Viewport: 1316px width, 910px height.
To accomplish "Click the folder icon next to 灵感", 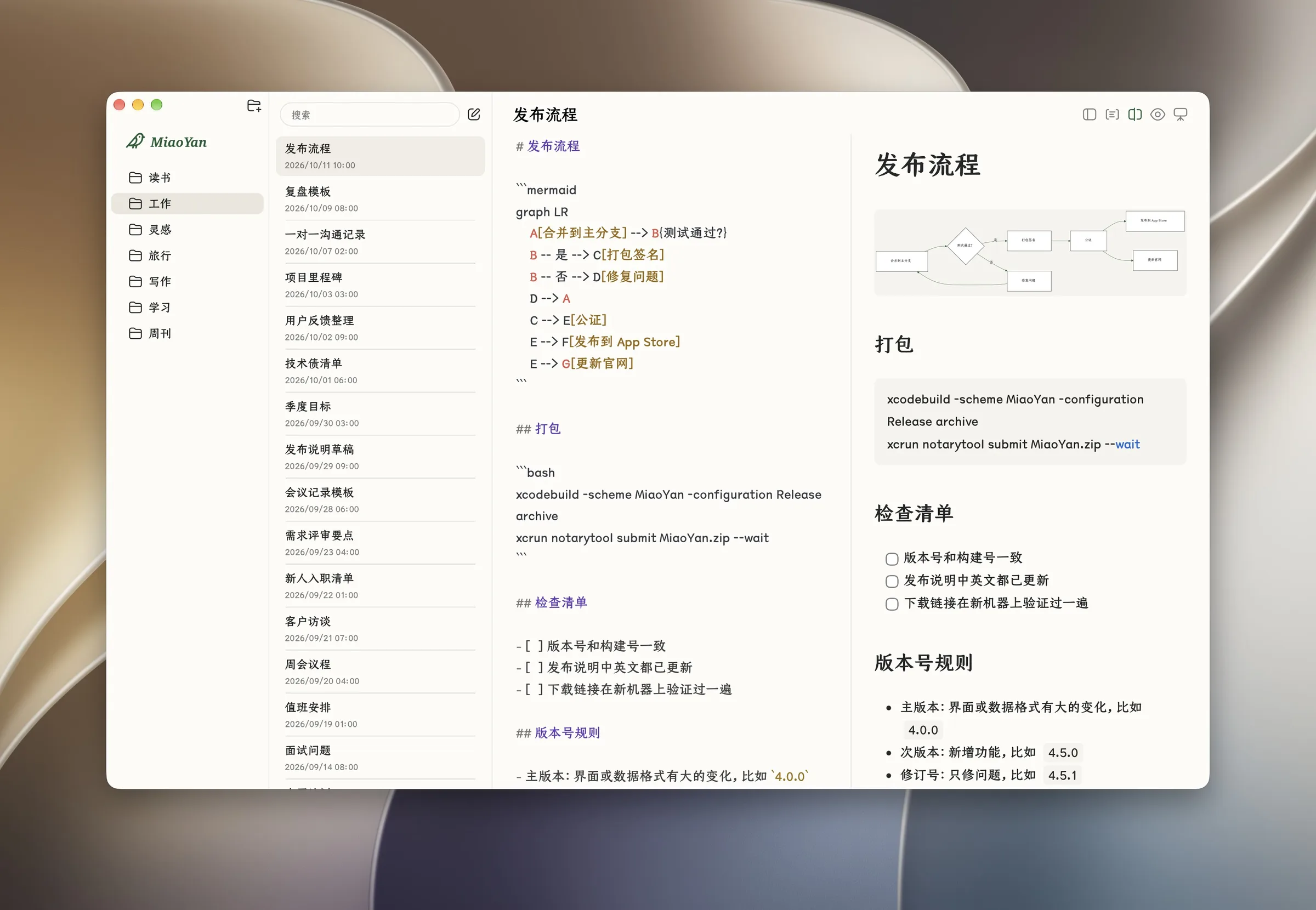I will [x=135, y=230].
